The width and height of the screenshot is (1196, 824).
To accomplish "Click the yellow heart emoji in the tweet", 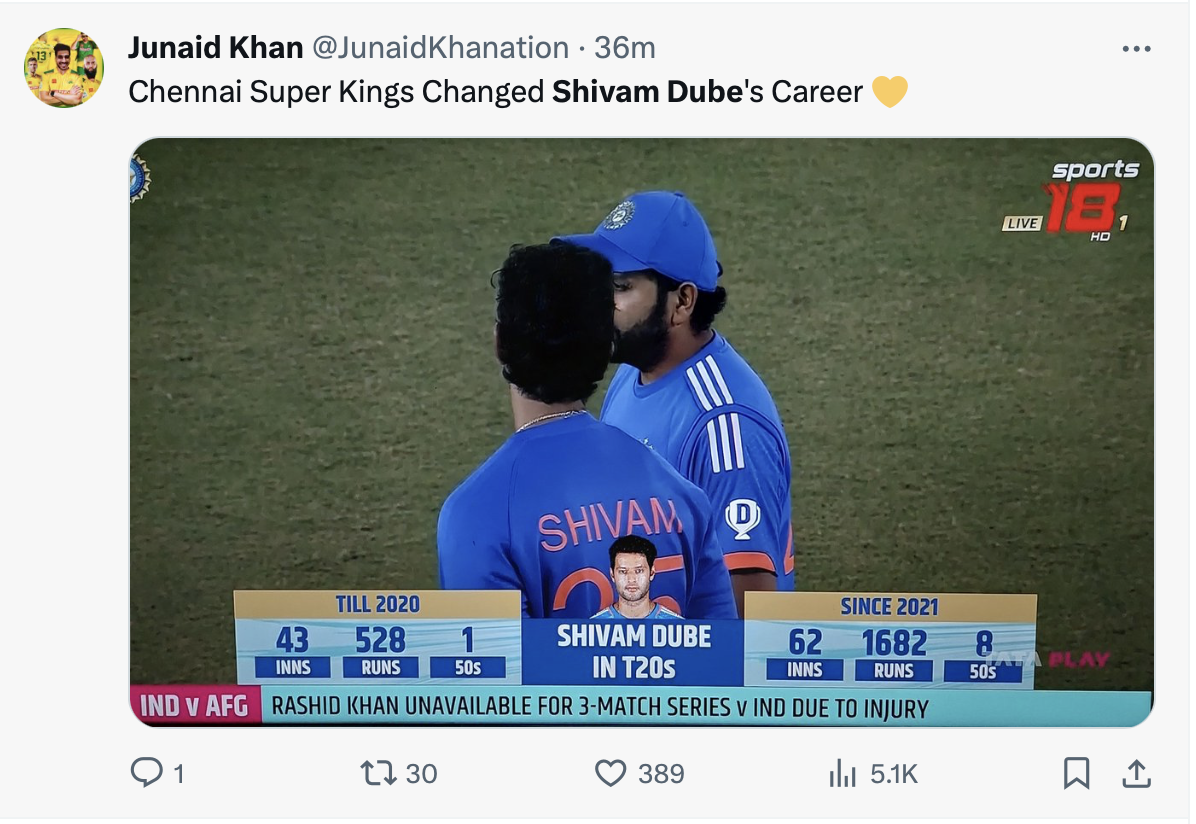I will coord(889,93).
